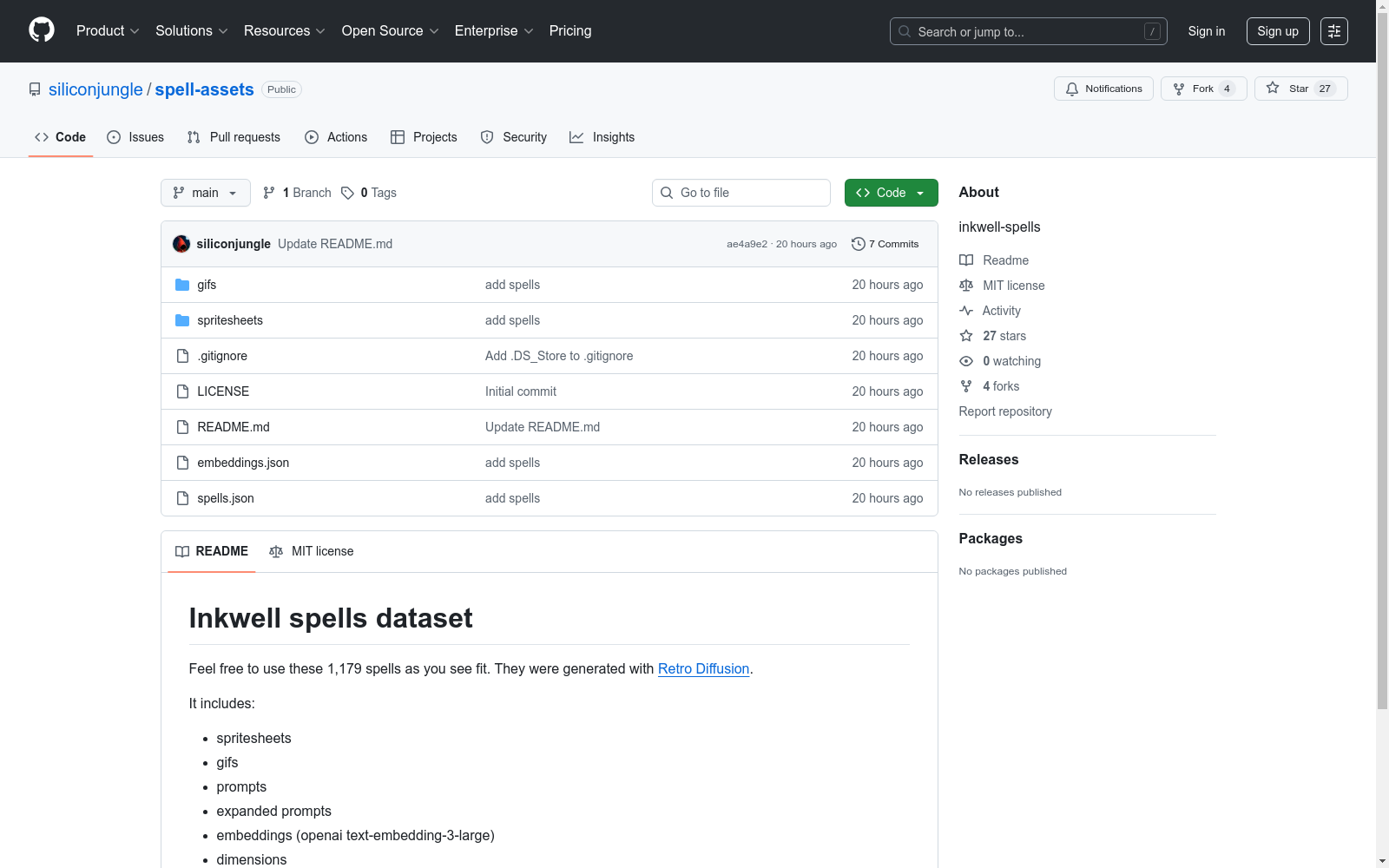Click Report repository link
This screenshot has width=1389, height=868.
coord(1005,411)
